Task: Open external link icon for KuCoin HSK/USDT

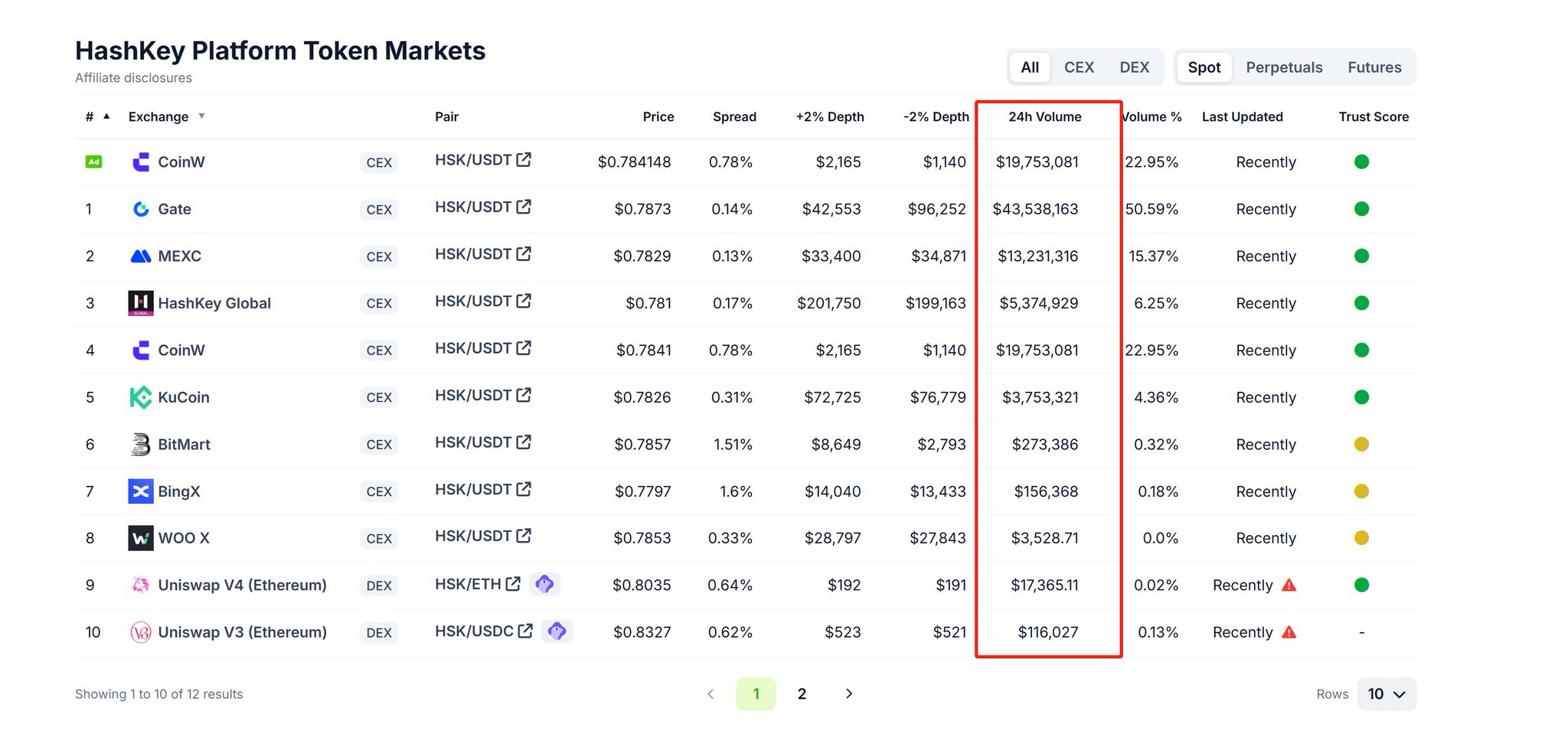Action: coord(524,395)
